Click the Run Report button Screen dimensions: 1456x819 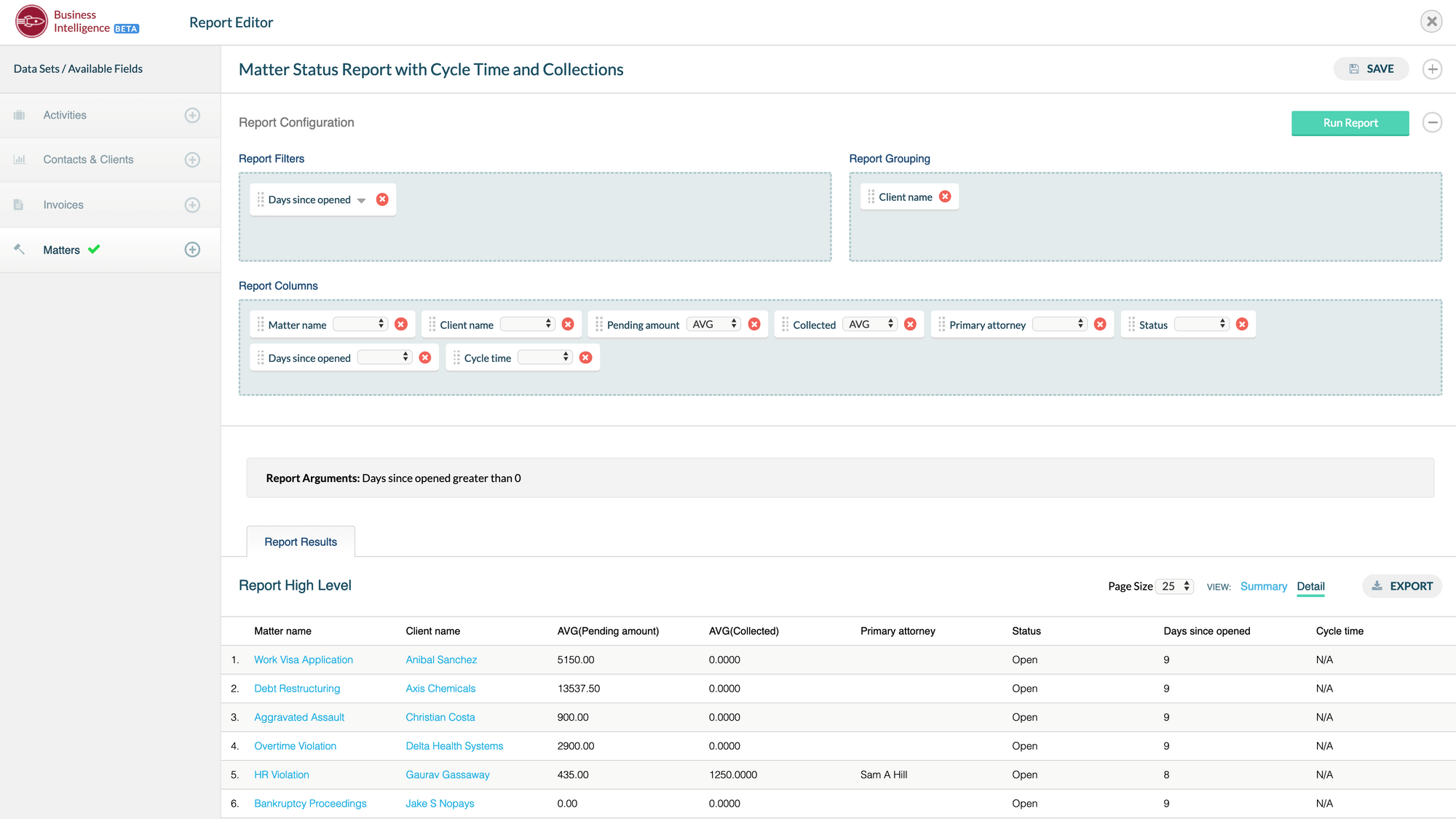(x=1350, y=123)
